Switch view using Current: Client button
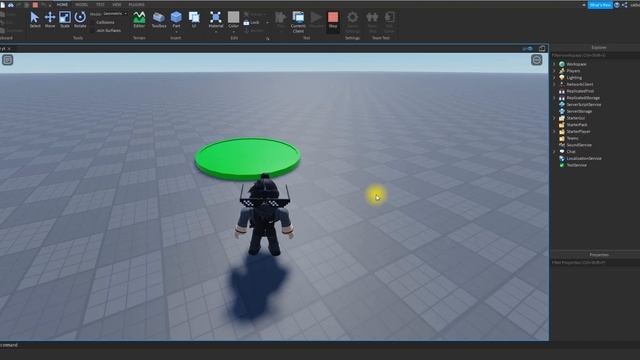This screenshot has width=640, height=360. tap(298, 22)
